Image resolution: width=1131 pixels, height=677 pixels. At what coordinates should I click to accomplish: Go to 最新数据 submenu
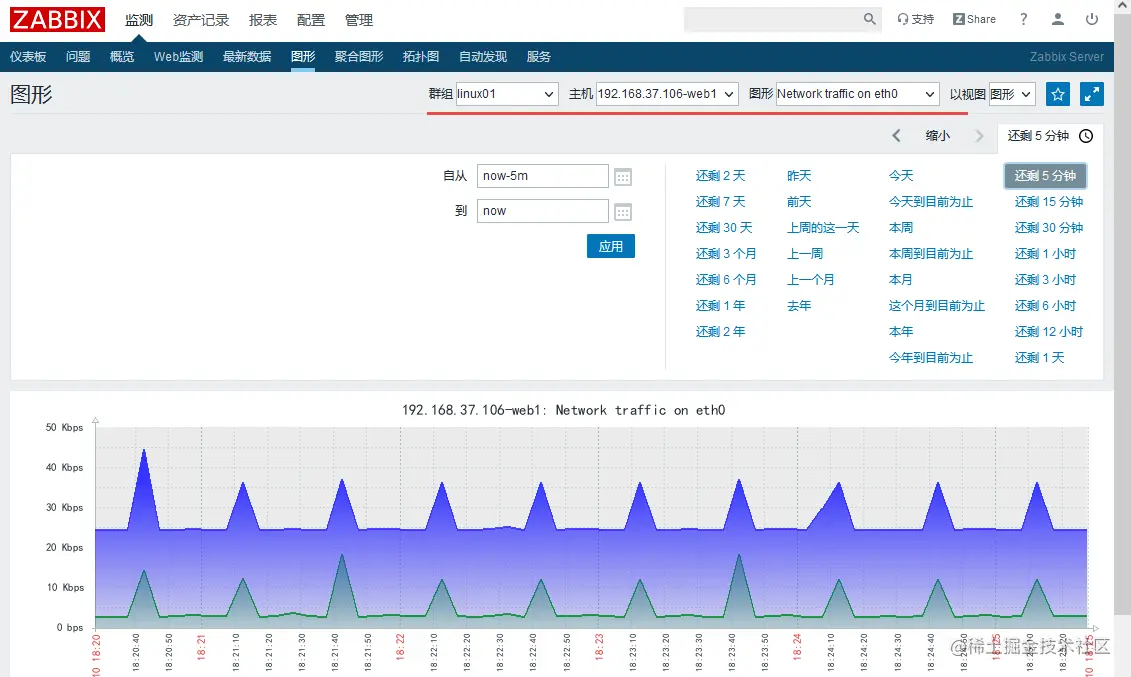coord(247,56)
